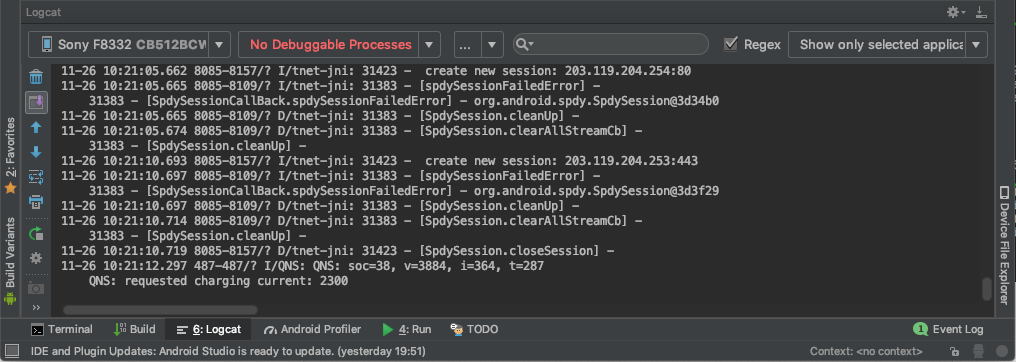The width and height of the screenshot is (1016, 362).
Task: Open the Show only selected application filter
Action: coord(888,45)
